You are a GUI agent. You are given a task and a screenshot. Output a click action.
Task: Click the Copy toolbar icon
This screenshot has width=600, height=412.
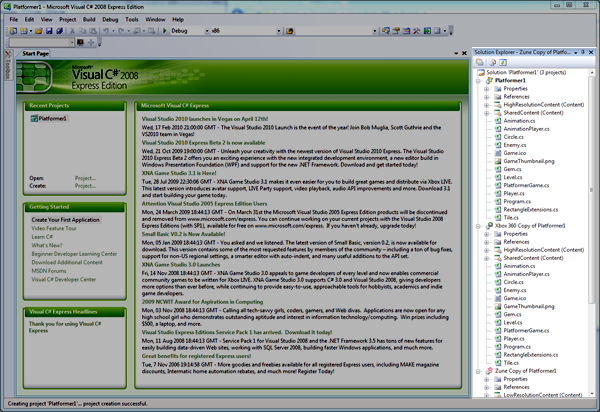(x=82, y=31)
